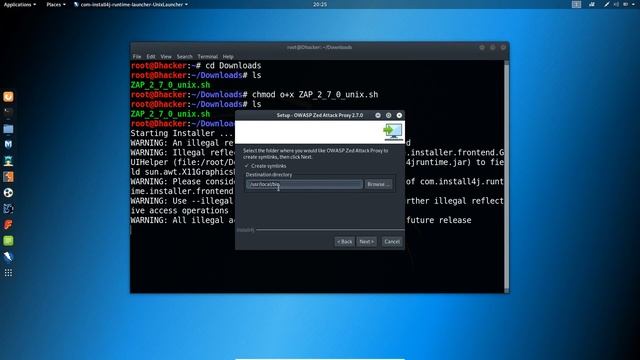Image resolution: width=640 pixels, height=360 pixels.
Task: Open the terminal Help menu
Action: pyautogui.click(x=228, y=57)
